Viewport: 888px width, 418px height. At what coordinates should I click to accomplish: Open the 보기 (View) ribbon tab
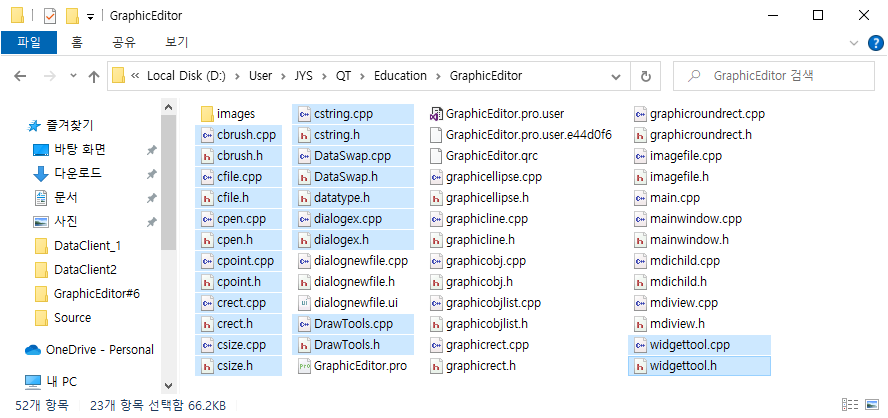[x=176, y=42]
